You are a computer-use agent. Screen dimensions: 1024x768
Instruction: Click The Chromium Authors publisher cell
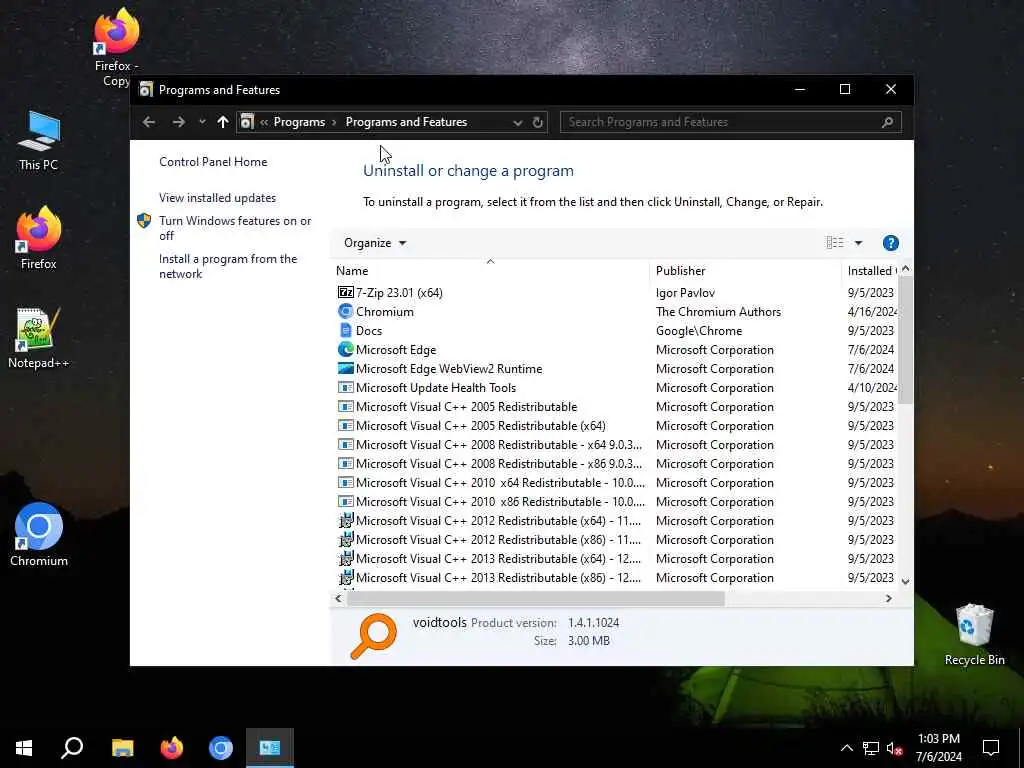tap(718, 312)
